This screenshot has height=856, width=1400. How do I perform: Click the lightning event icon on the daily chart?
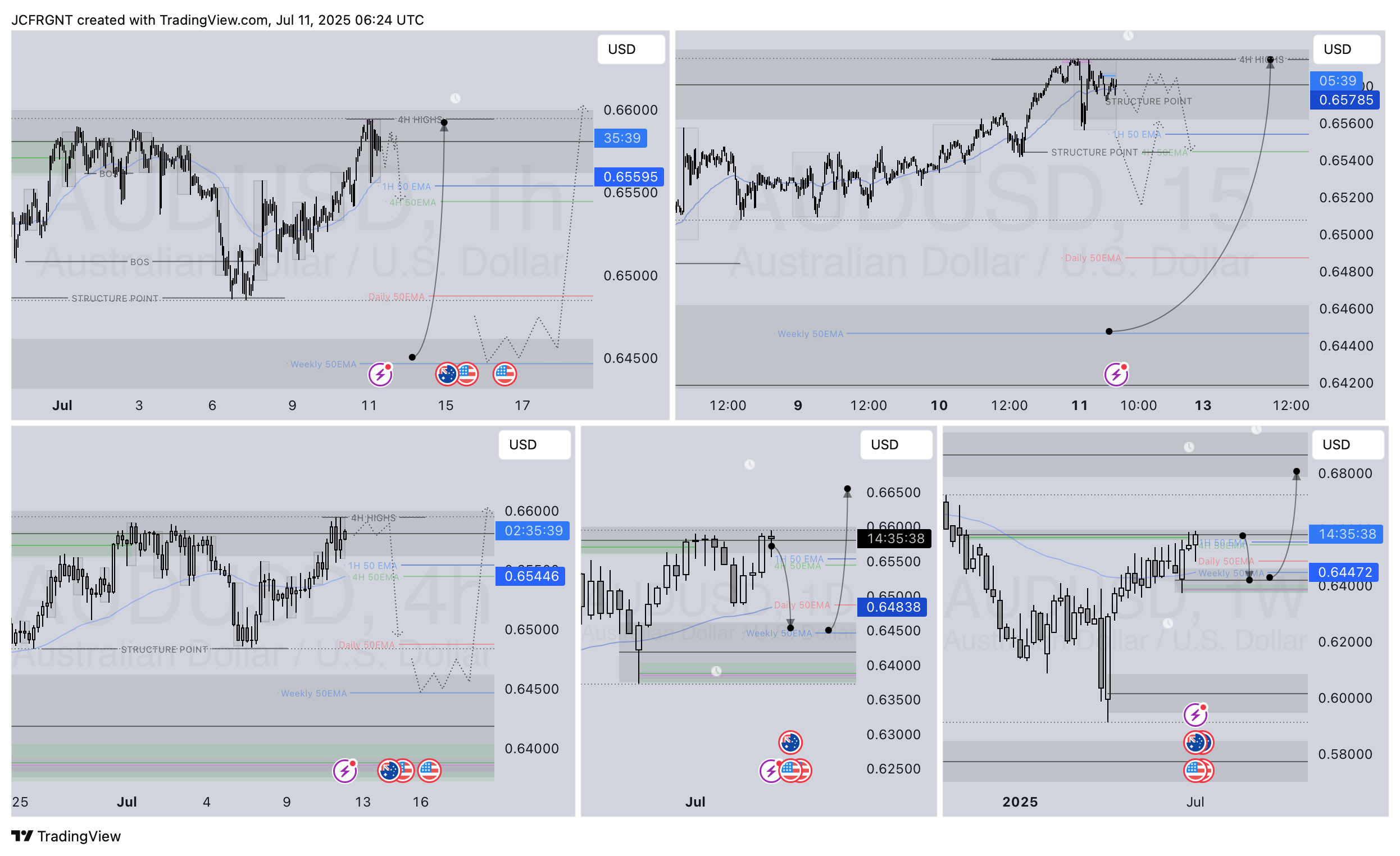point(770,771)
